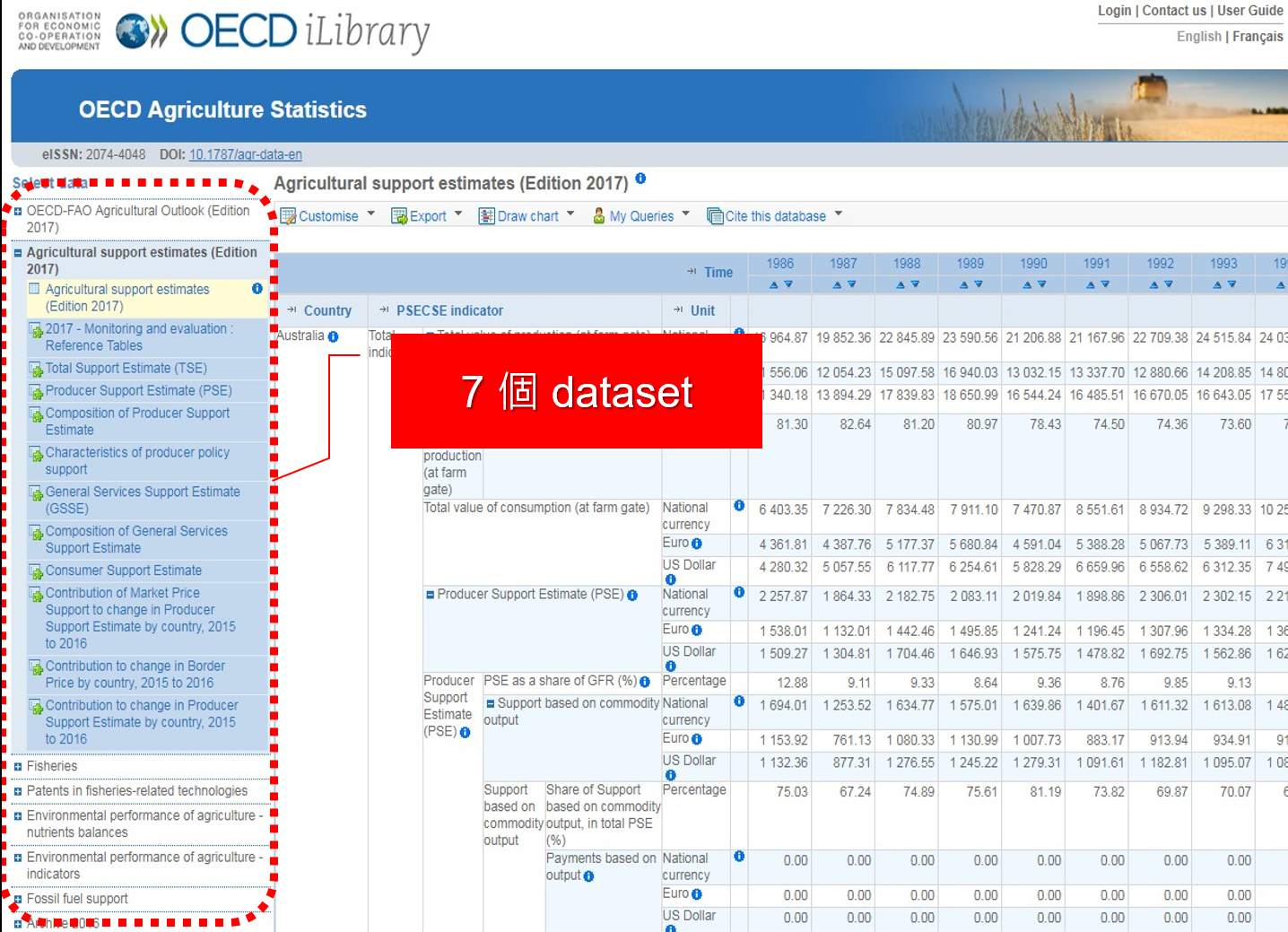Sort 1990 column descending

tap(1042, 284)
